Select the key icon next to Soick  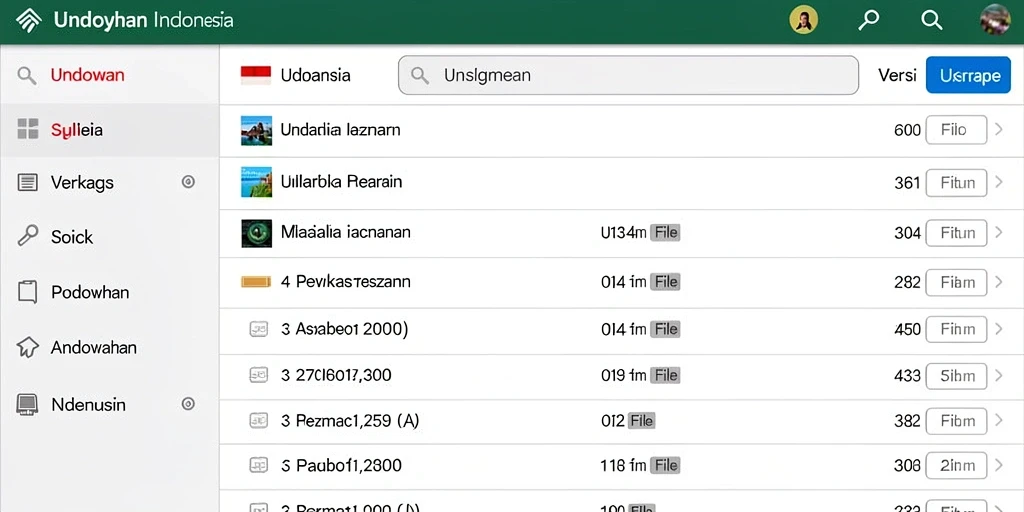click(x=27, y=236)
